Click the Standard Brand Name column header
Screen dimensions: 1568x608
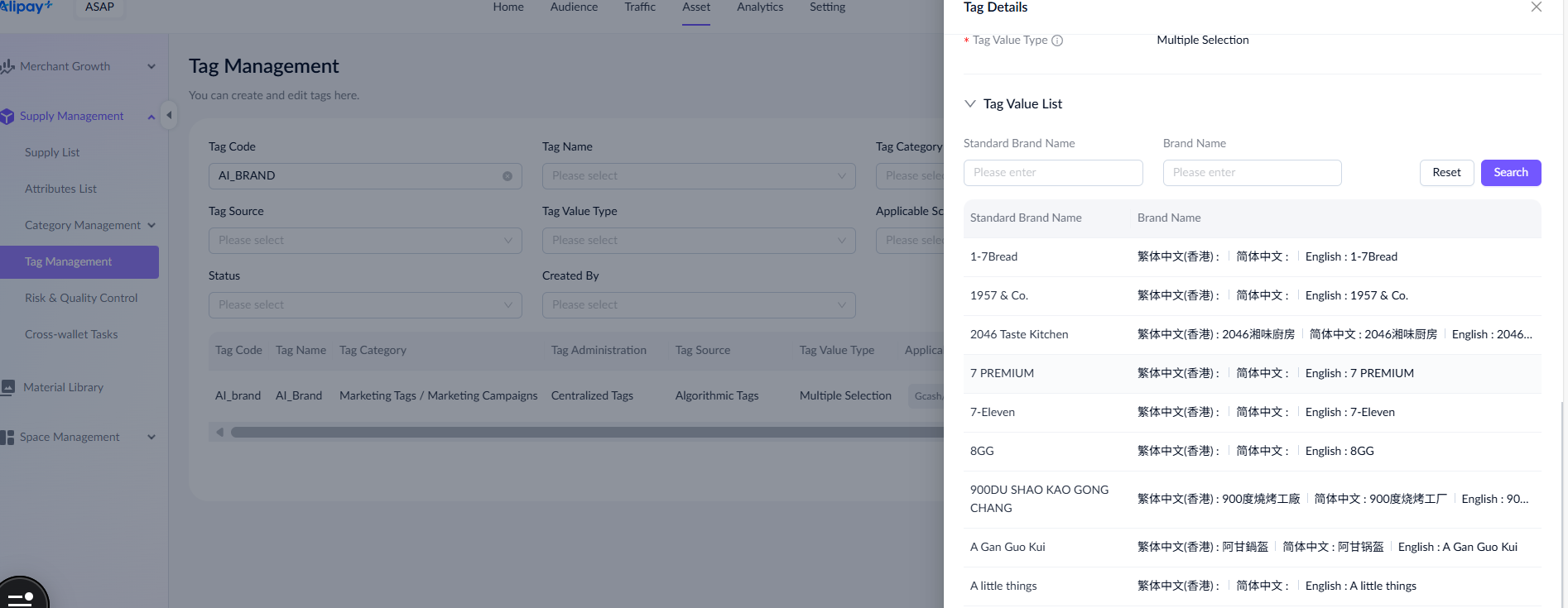click(x=1026, y=218)
